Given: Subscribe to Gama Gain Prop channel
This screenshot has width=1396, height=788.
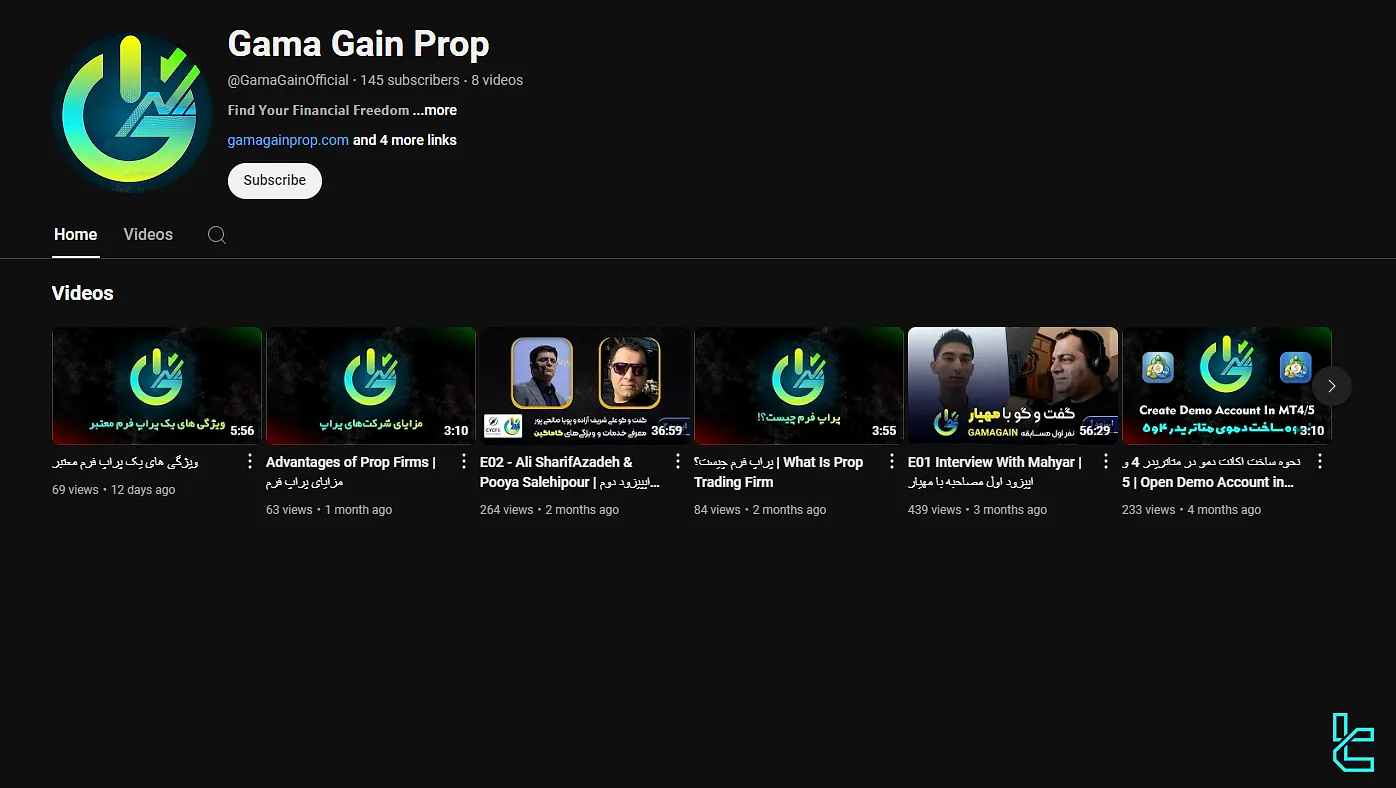Looking at the screenshot, I should pos(274,181).
